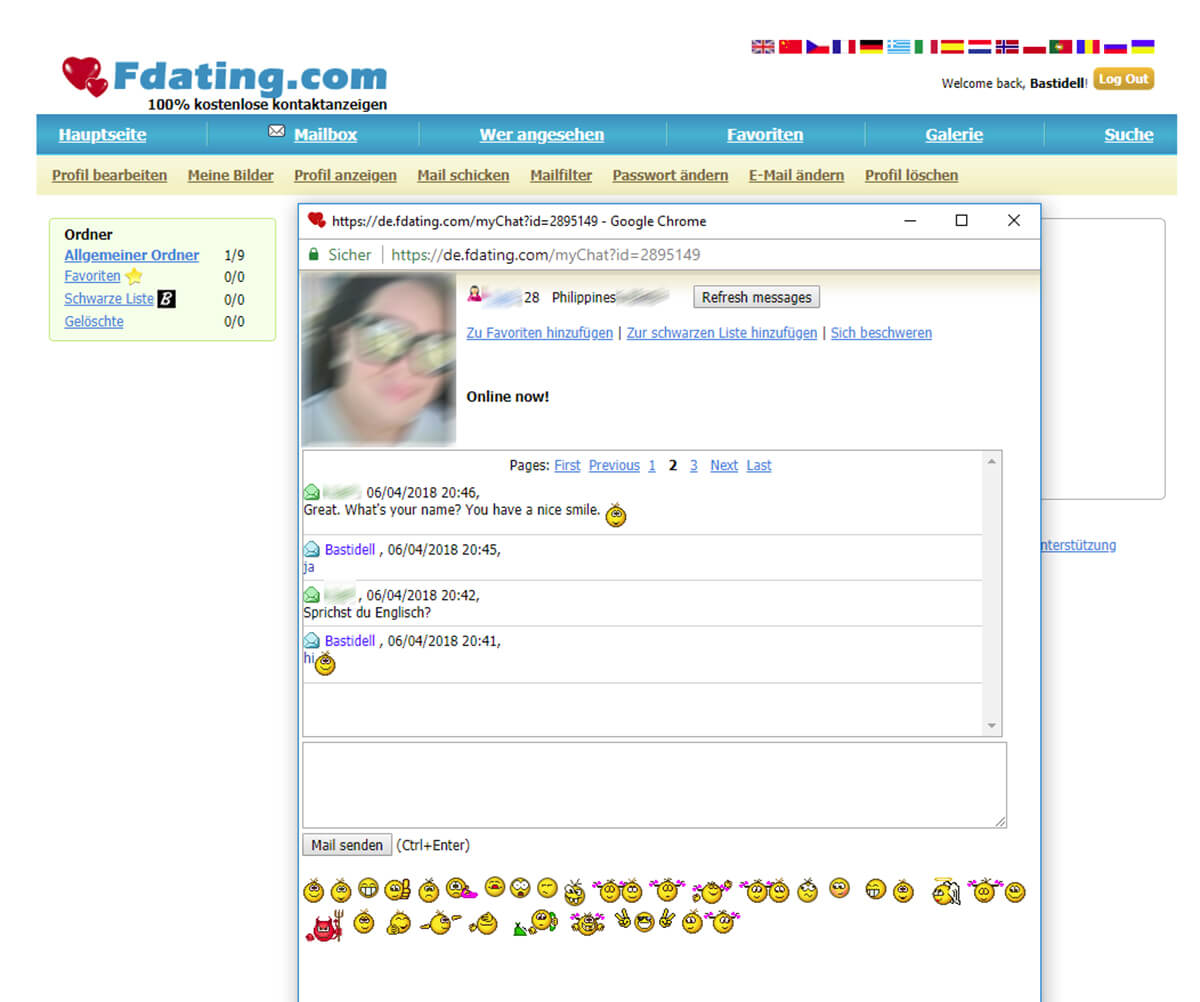Click the Portuguese flag
Viewport: 1200px width, 1002px height.
coord(1061,47)
